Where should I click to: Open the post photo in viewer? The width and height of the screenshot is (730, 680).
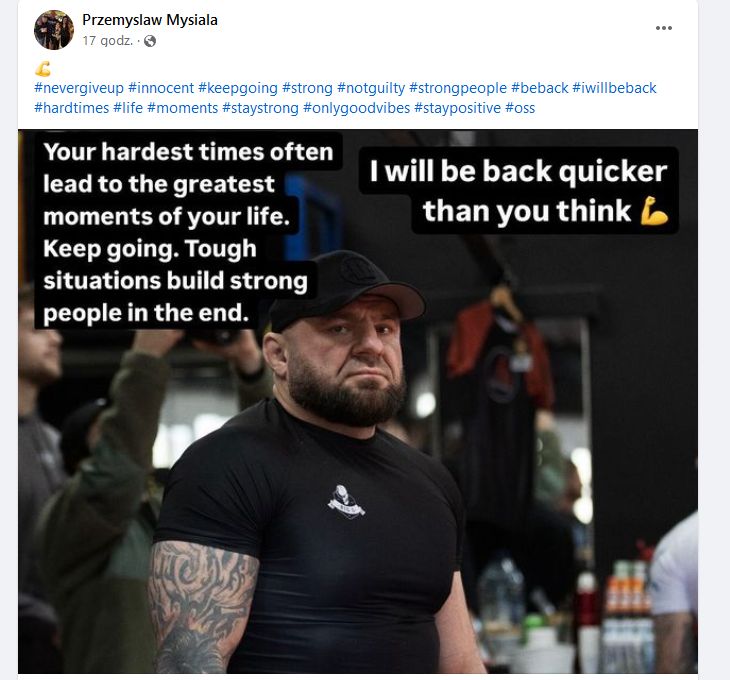click(x=358, y=401)
